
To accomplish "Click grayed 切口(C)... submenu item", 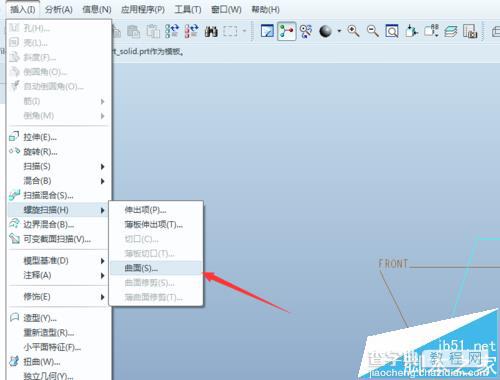I will click(x=156, y=239).
